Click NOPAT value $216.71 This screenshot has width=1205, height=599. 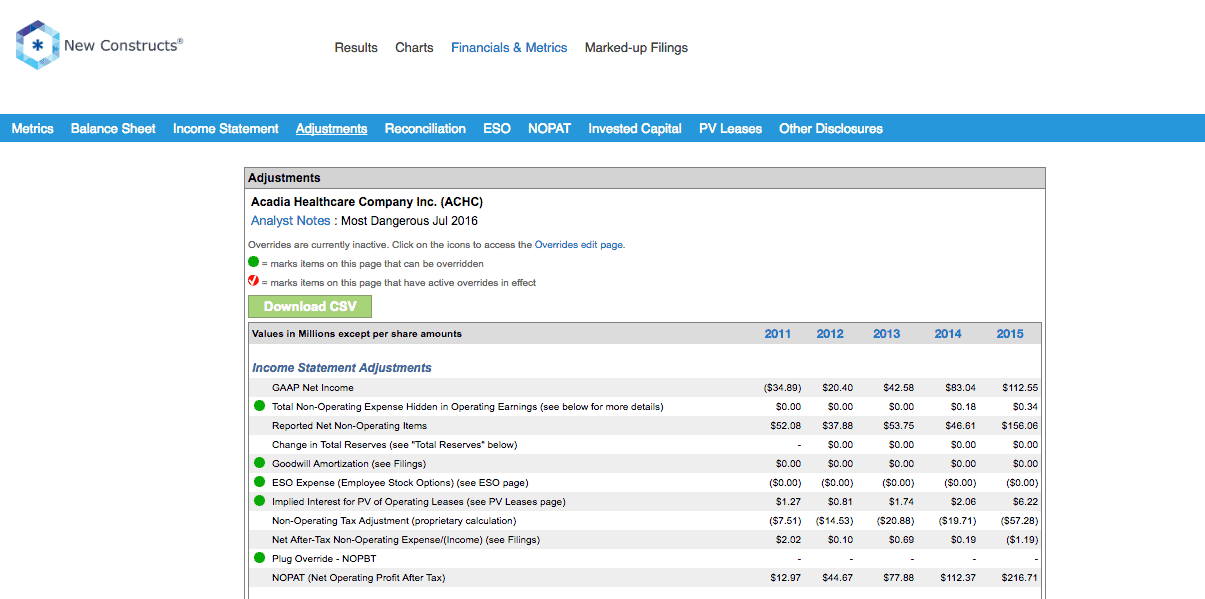[1020, 577]
